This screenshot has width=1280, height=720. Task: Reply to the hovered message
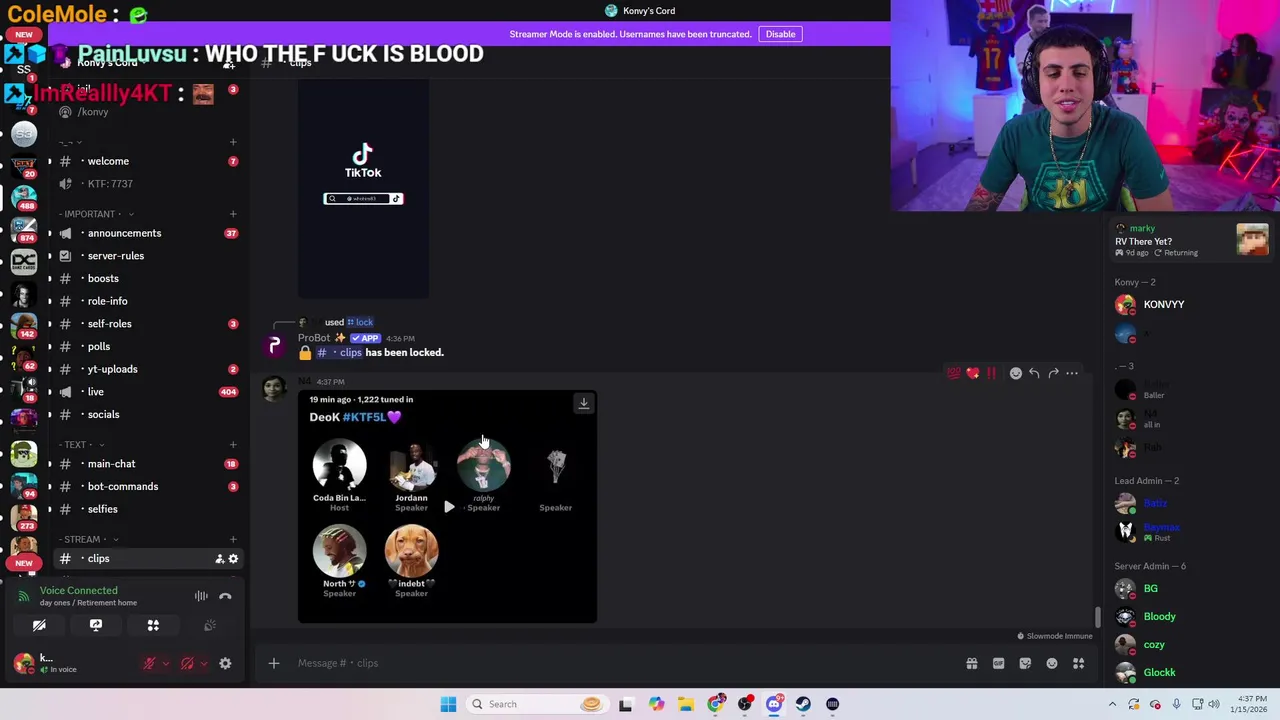point(1034,373)
